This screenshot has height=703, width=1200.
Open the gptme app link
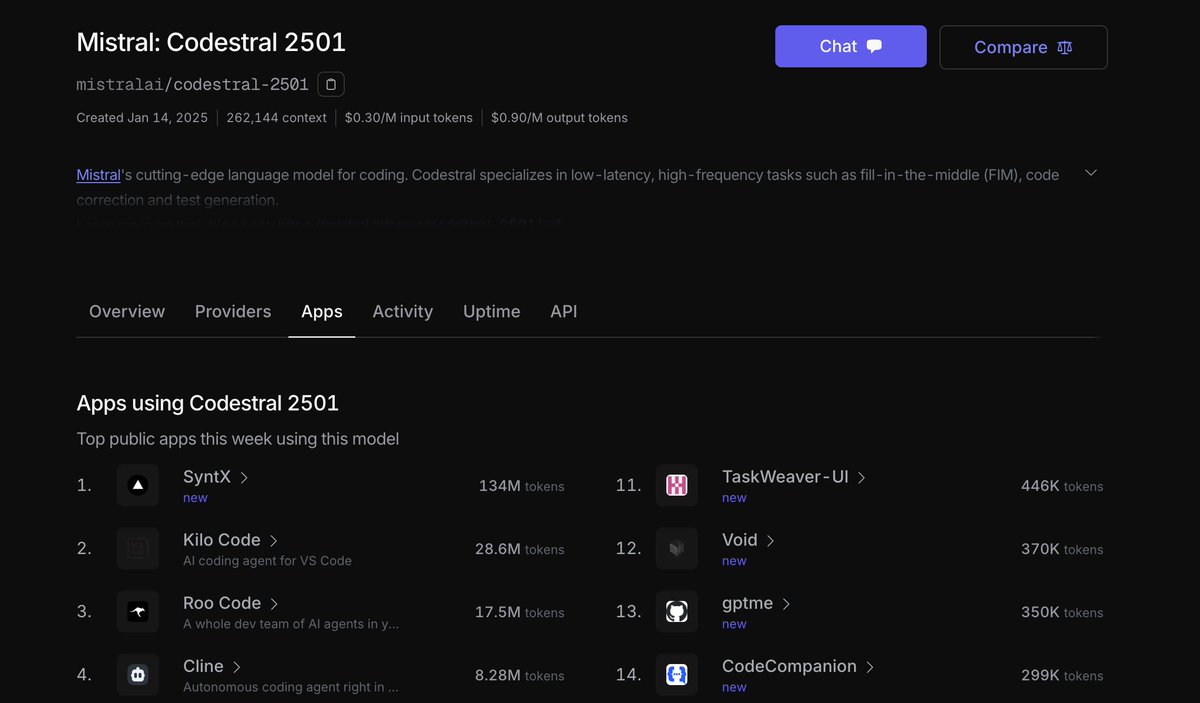748,603
